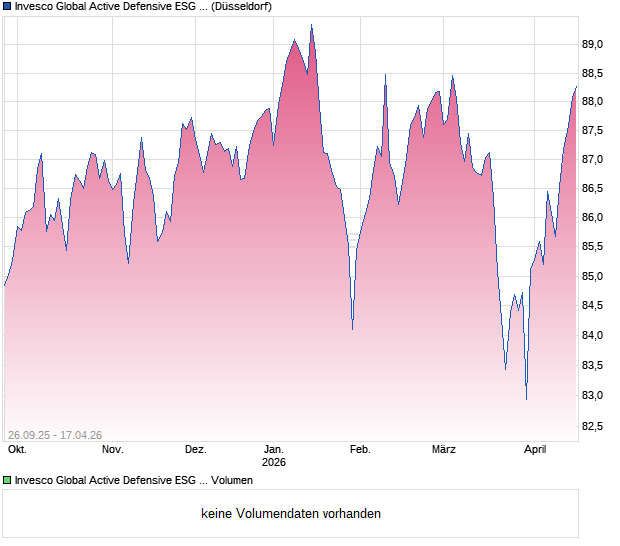Click the 'keine Volumendaten vorhanden' message
The image size is (620, 546).
[291, 513]
